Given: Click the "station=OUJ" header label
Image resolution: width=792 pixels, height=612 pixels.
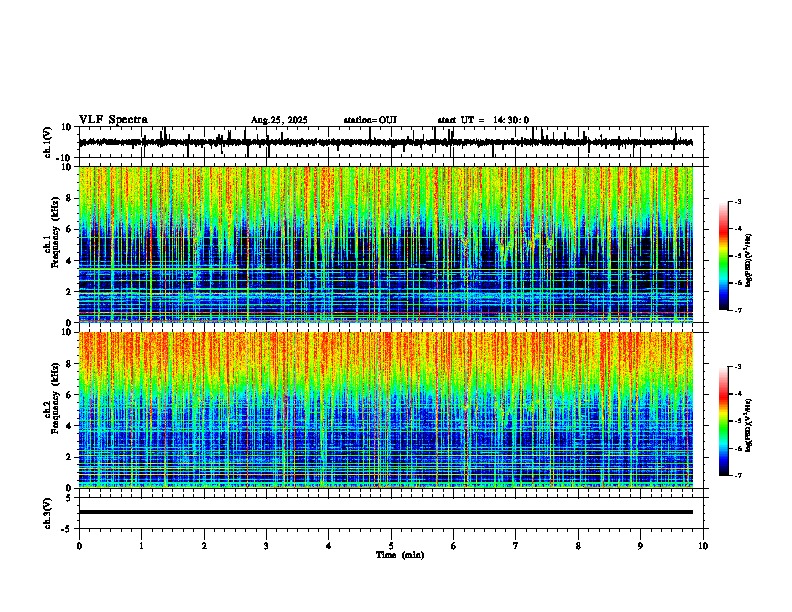Looking at the screenshot, I should point(370,120).
